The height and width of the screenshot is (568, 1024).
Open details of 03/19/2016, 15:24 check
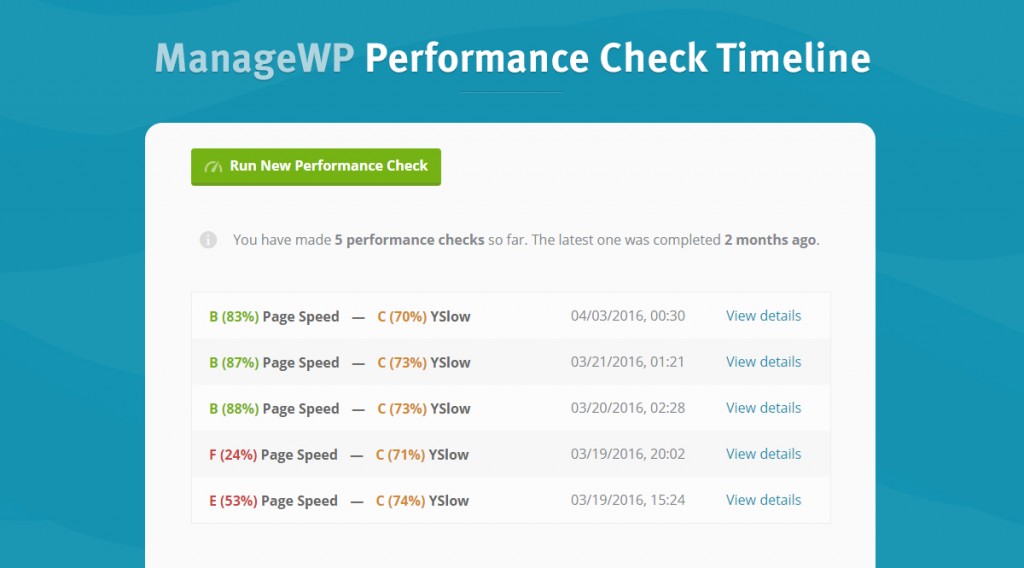763,500
